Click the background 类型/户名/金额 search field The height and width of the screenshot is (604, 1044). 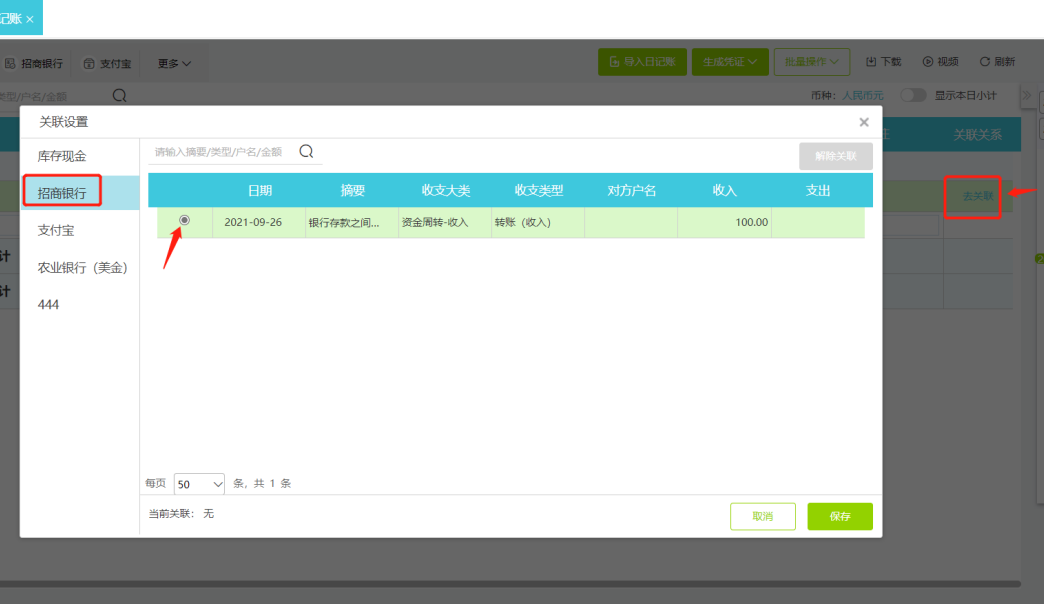pyautogui.click(x=53, y=97)
